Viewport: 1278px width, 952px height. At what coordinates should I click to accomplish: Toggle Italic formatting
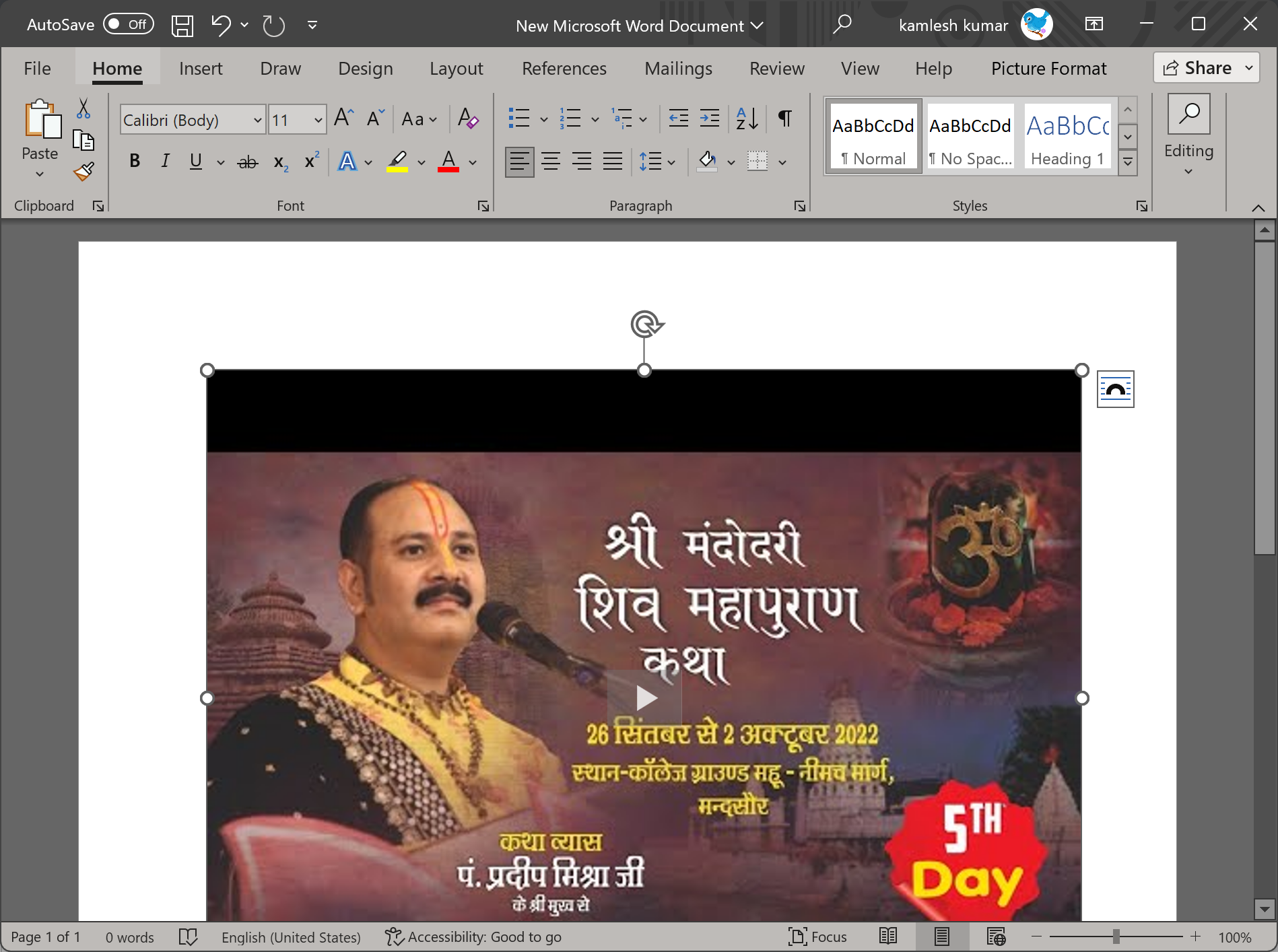pos(165,162)
